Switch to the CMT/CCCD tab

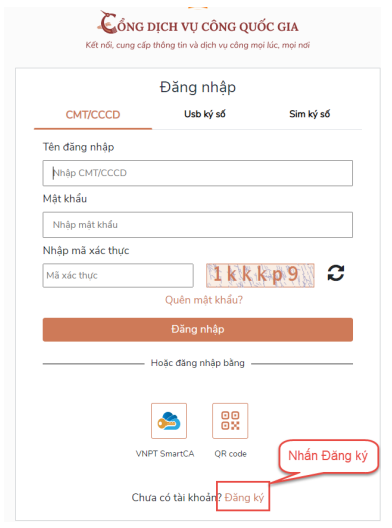click(x=93, y=115)
